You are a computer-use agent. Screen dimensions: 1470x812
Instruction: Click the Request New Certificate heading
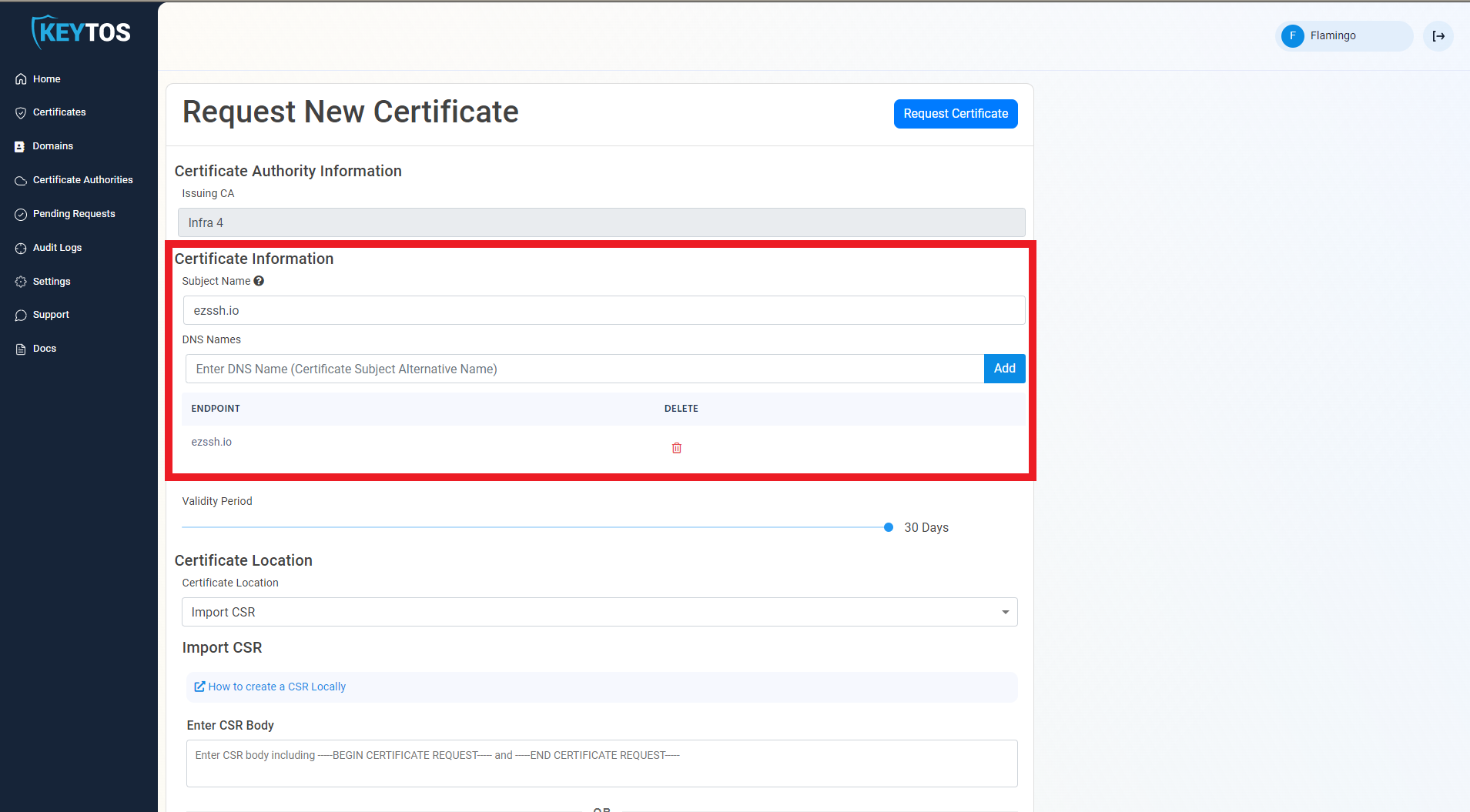tap(350, 112)
